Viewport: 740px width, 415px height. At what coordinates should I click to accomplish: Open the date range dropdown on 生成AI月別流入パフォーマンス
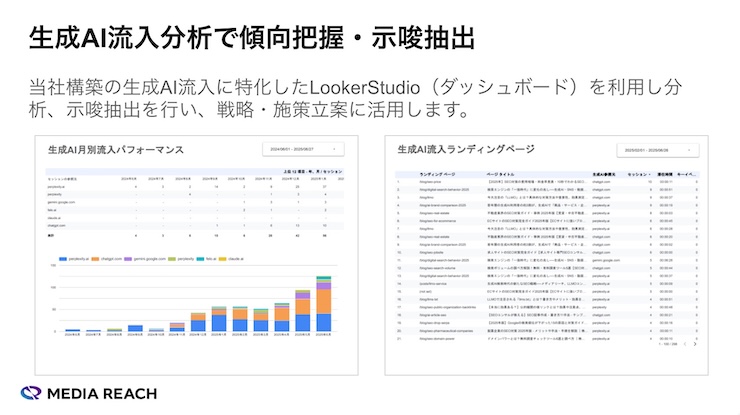pos(303,149)
